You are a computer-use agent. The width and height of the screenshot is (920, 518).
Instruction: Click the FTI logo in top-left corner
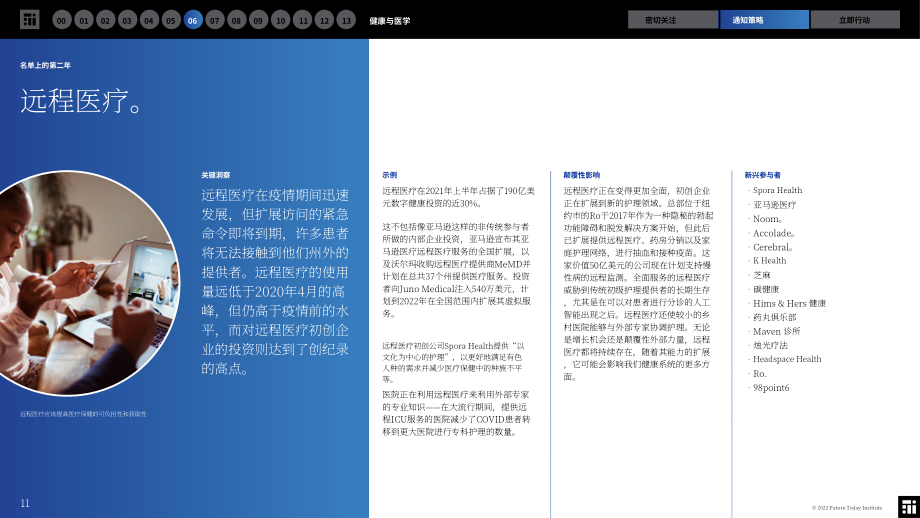(29, 19)
